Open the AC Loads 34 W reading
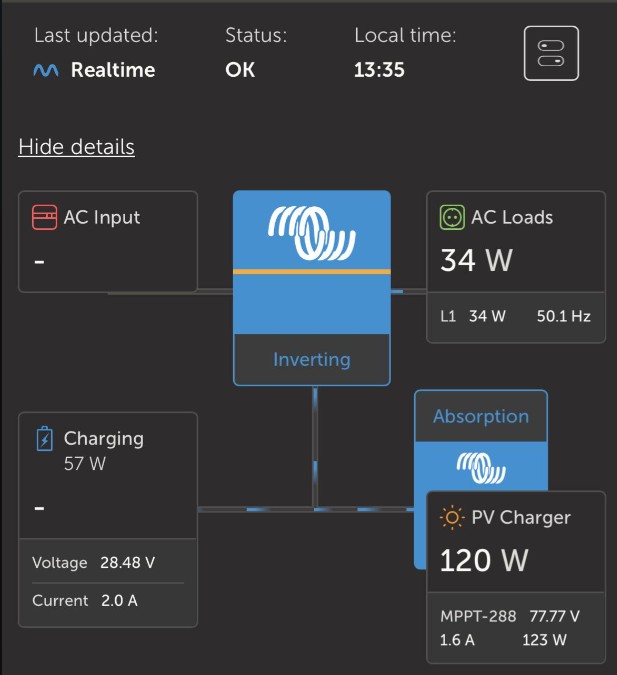Viewport: 617px width, 675px height. click(476, 261)
